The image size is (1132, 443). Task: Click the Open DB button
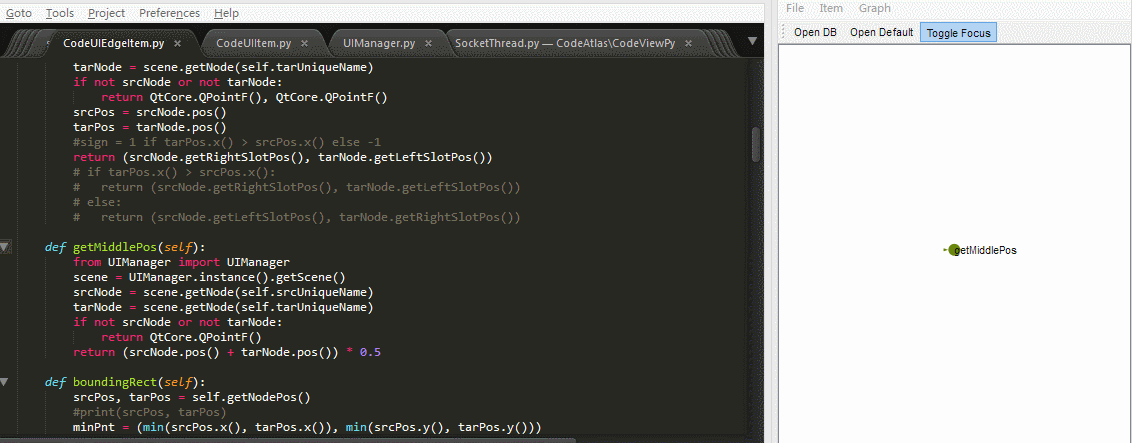pos(815,32)
